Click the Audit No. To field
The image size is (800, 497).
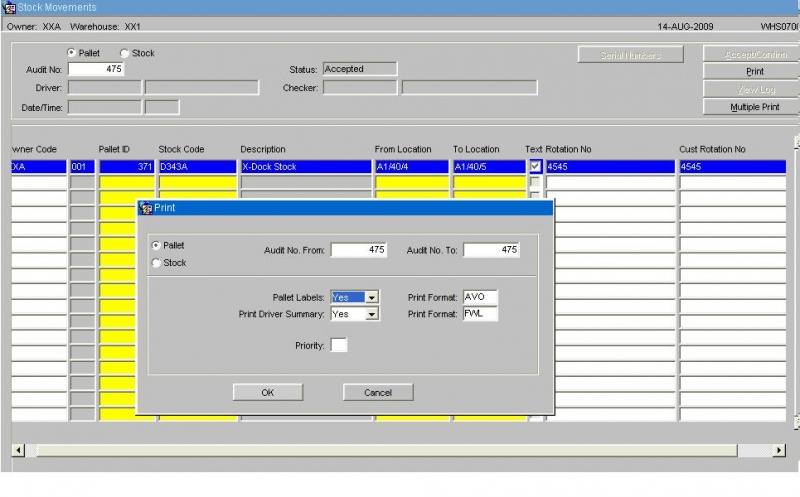491,250
